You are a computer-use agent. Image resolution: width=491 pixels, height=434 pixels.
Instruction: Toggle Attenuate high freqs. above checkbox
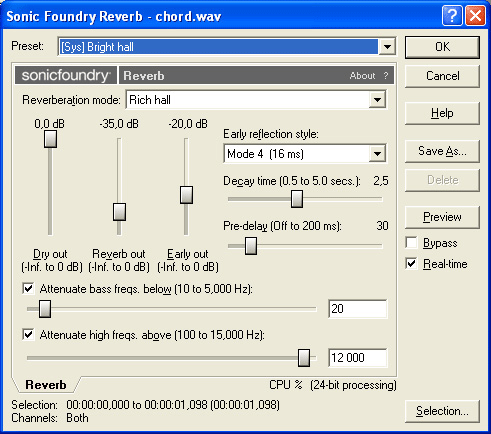(x=28, y=334)
